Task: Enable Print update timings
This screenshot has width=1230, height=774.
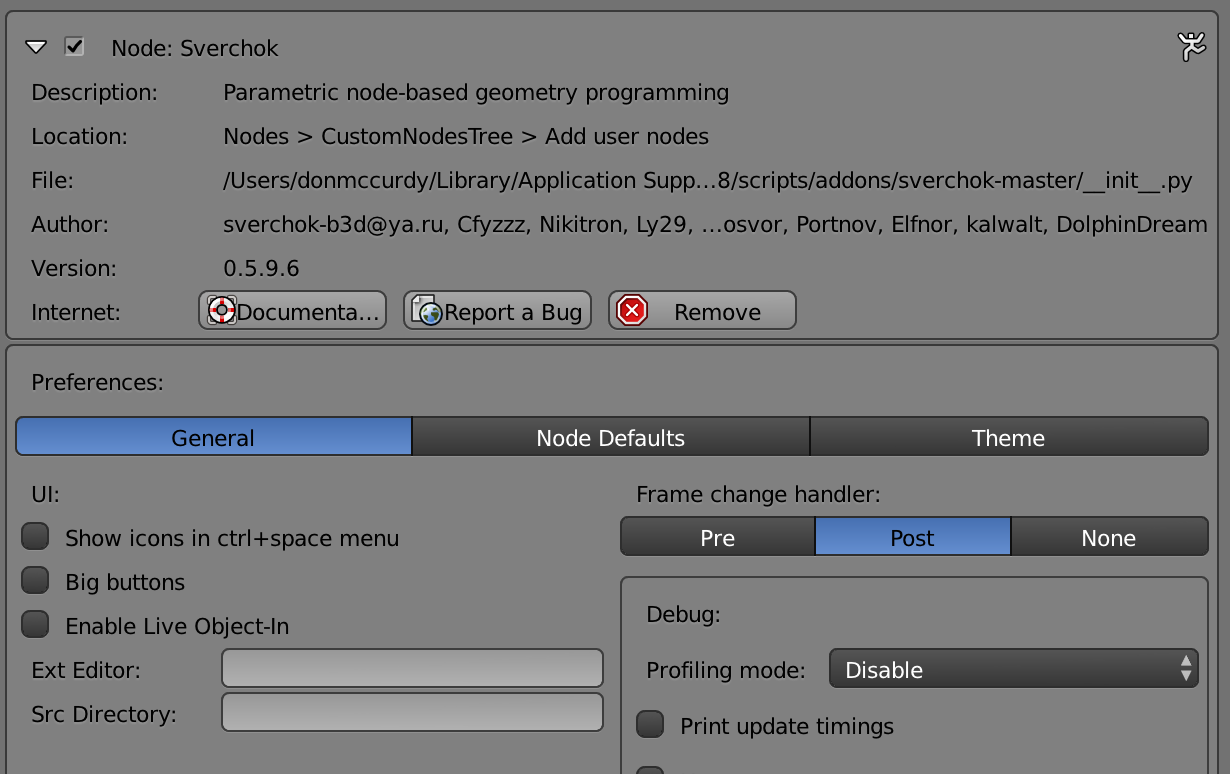Action: pyautogui.click(x=650, y=726)
